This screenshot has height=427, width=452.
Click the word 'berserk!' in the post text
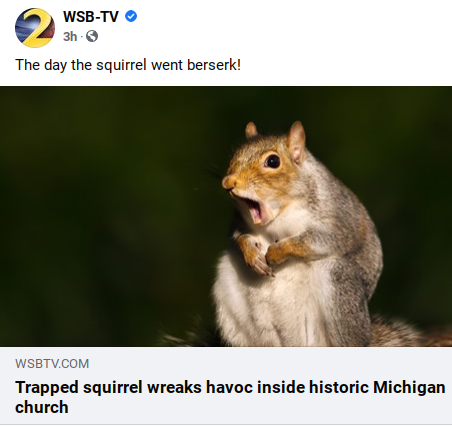tap(214, 65)
